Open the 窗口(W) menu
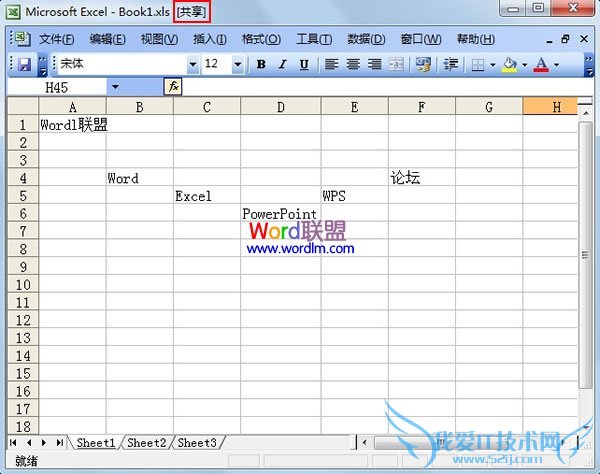Screen dimensions: 600x474 click(x=421, y=39)
